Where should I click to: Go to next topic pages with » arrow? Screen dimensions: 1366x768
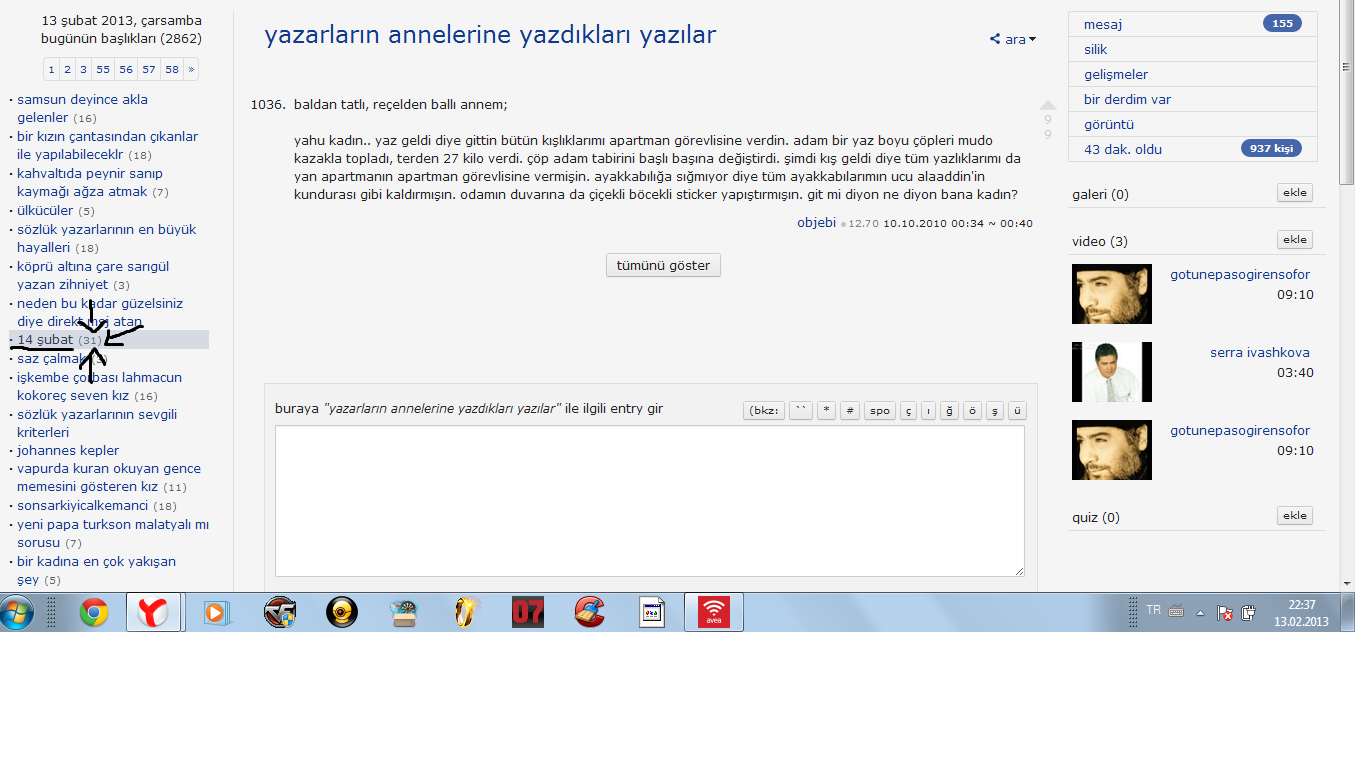[190, 69]
